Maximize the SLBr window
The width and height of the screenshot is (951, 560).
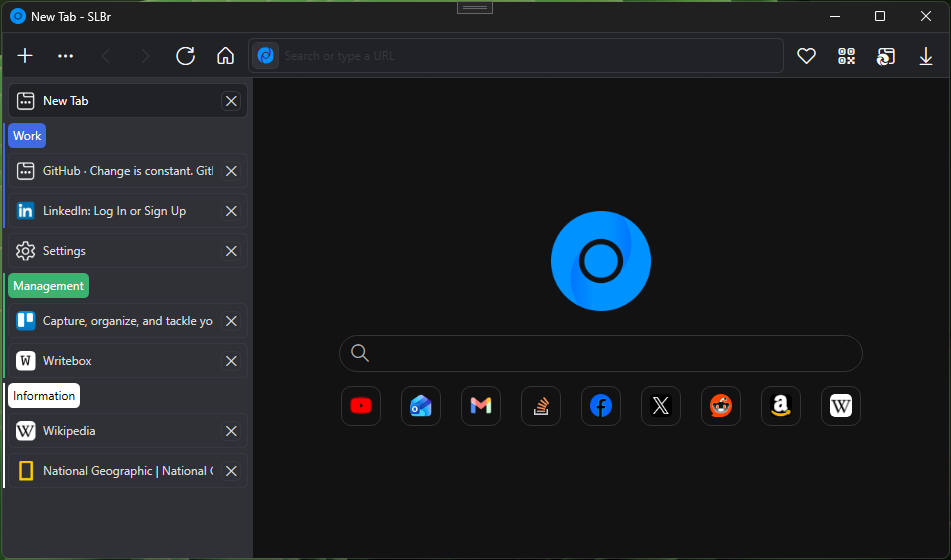pos(880,16)
